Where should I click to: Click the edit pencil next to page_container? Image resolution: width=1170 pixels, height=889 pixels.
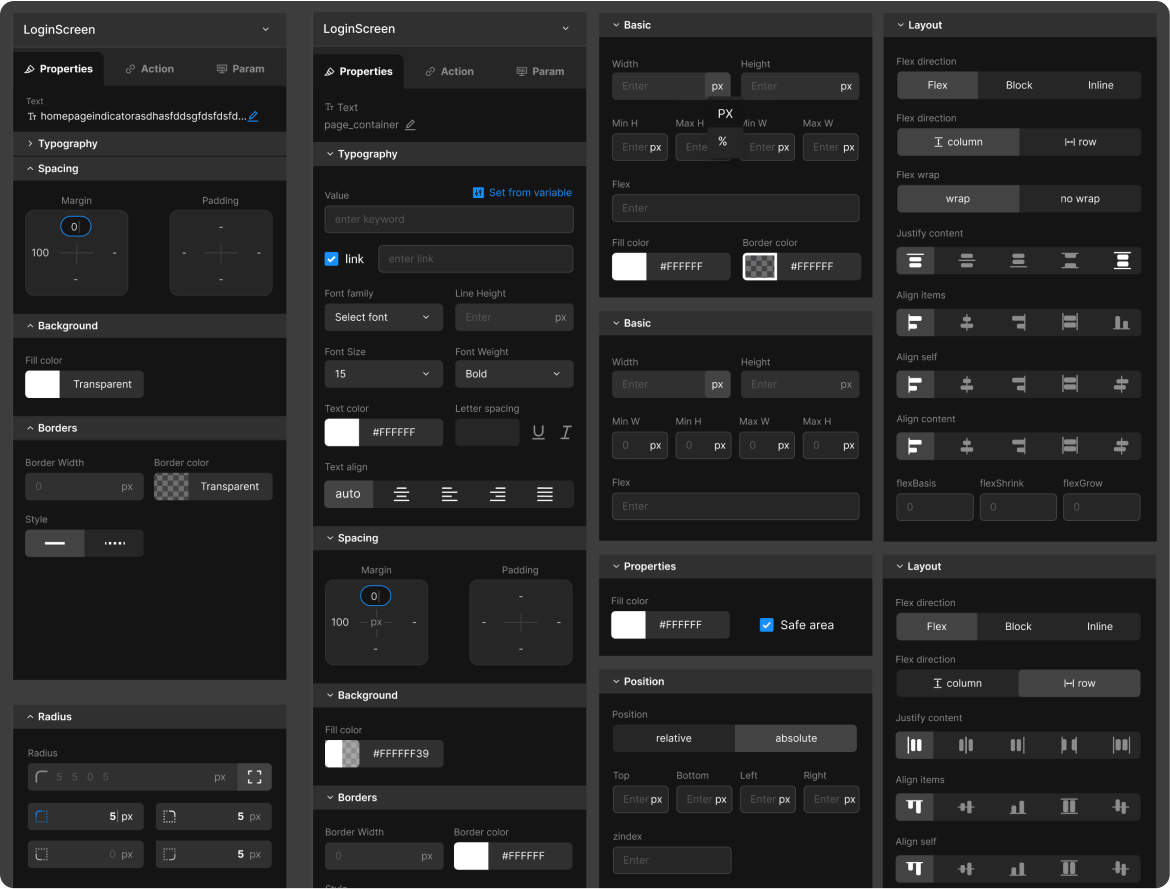point(410,125)
